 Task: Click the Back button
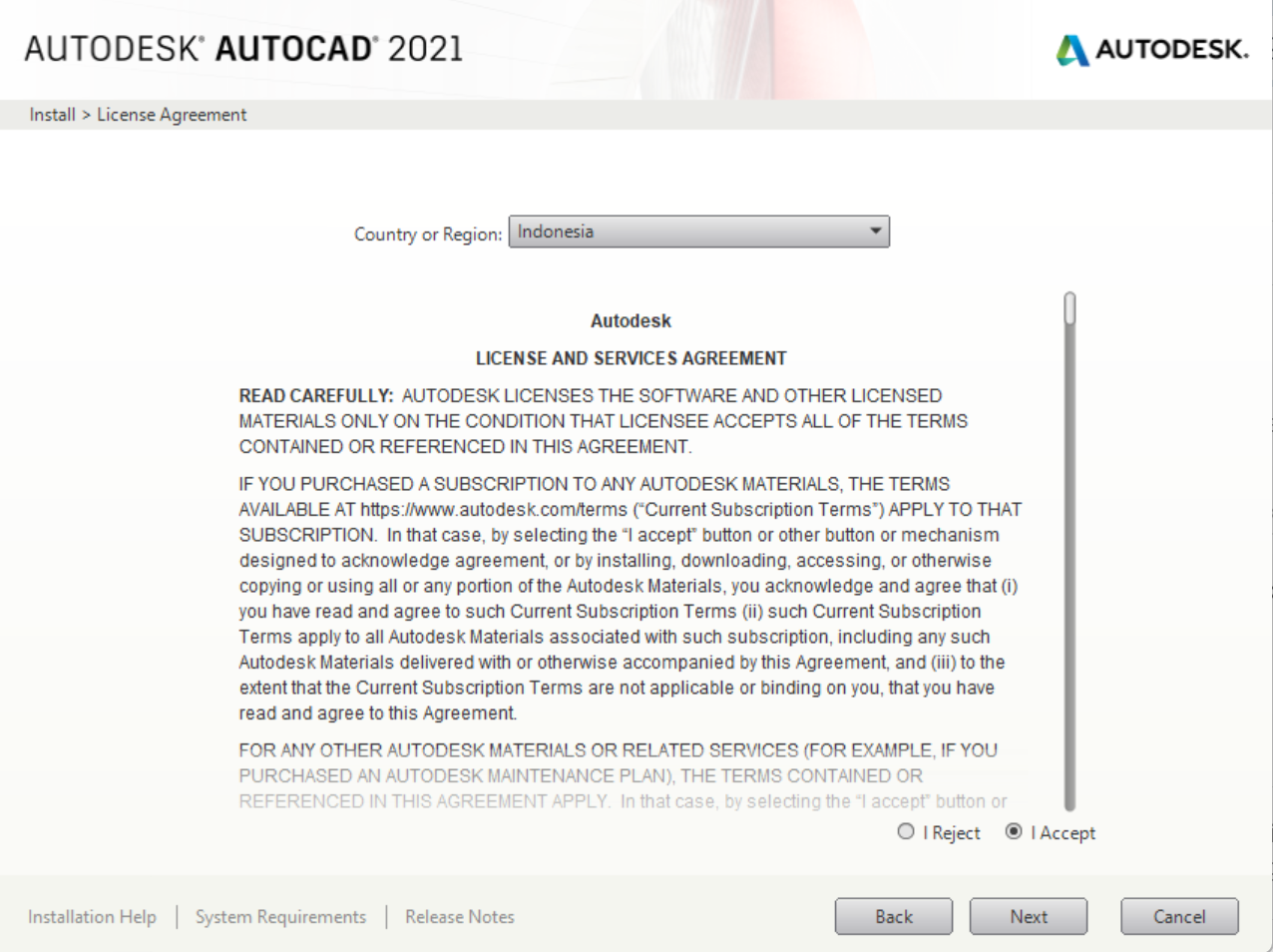894,916
